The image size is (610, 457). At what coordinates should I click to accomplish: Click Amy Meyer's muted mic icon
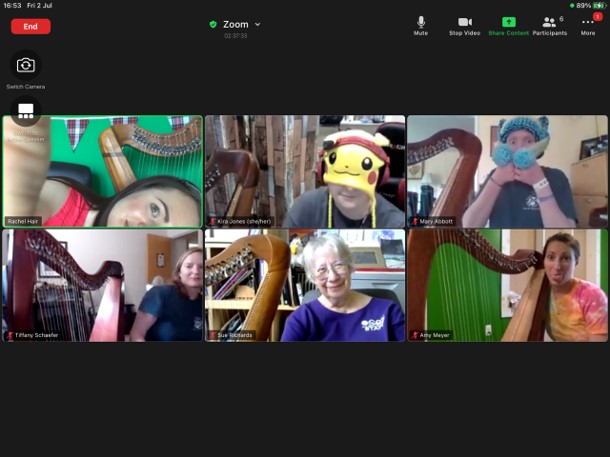pos(414,336)
